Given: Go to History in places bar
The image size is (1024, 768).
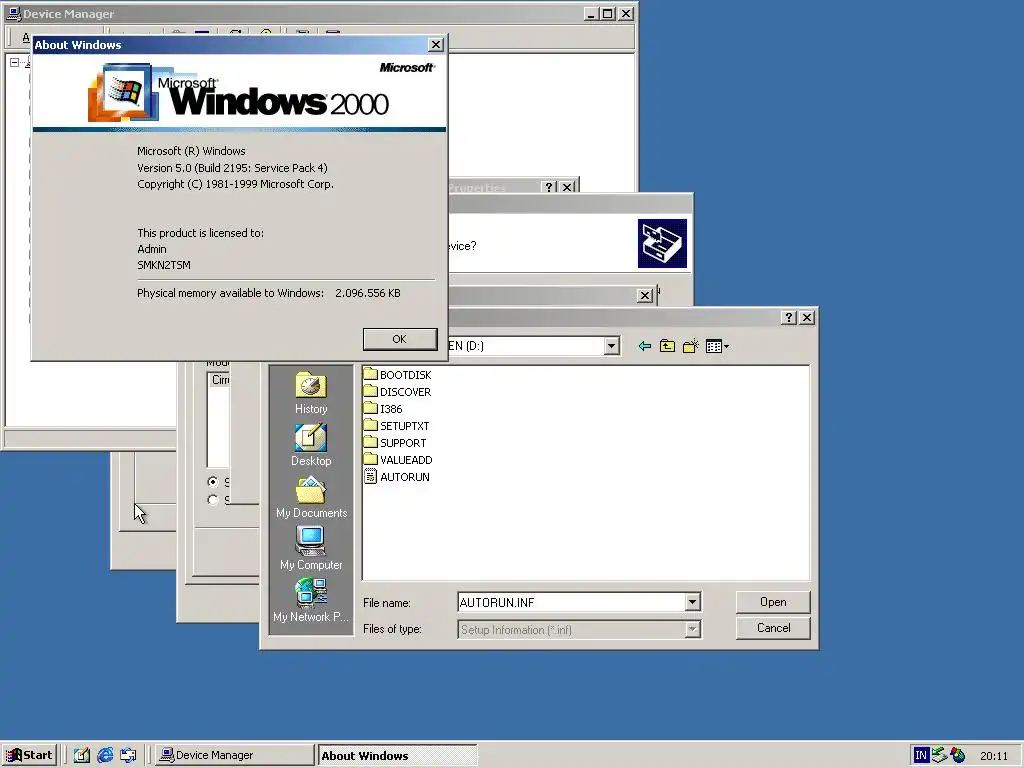Looking at the screenshot, I should click(311, 393).
